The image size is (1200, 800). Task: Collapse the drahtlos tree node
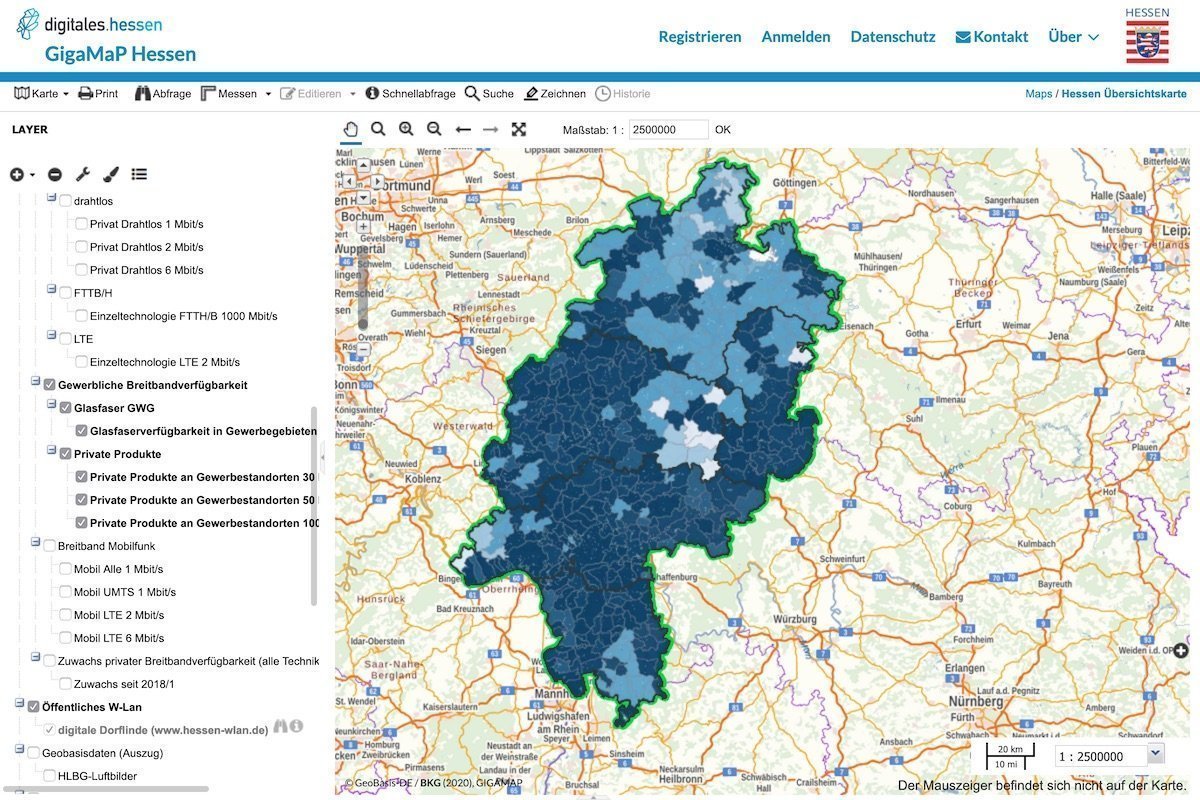click(x=52, y=198)
